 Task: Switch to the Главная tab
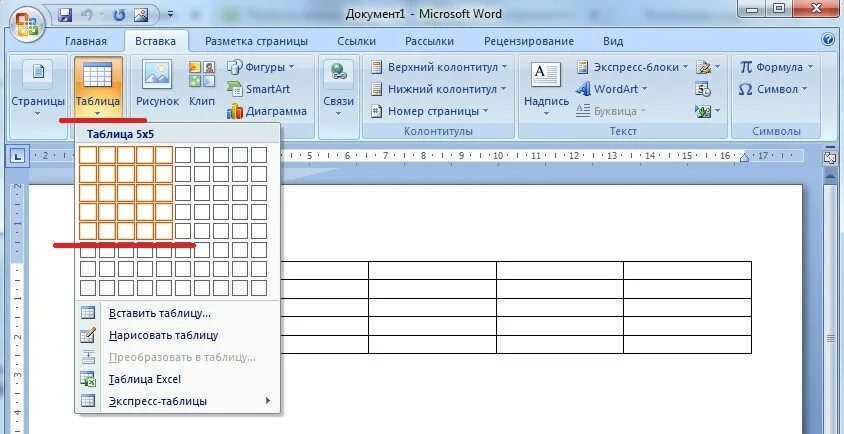click(86, 41)
